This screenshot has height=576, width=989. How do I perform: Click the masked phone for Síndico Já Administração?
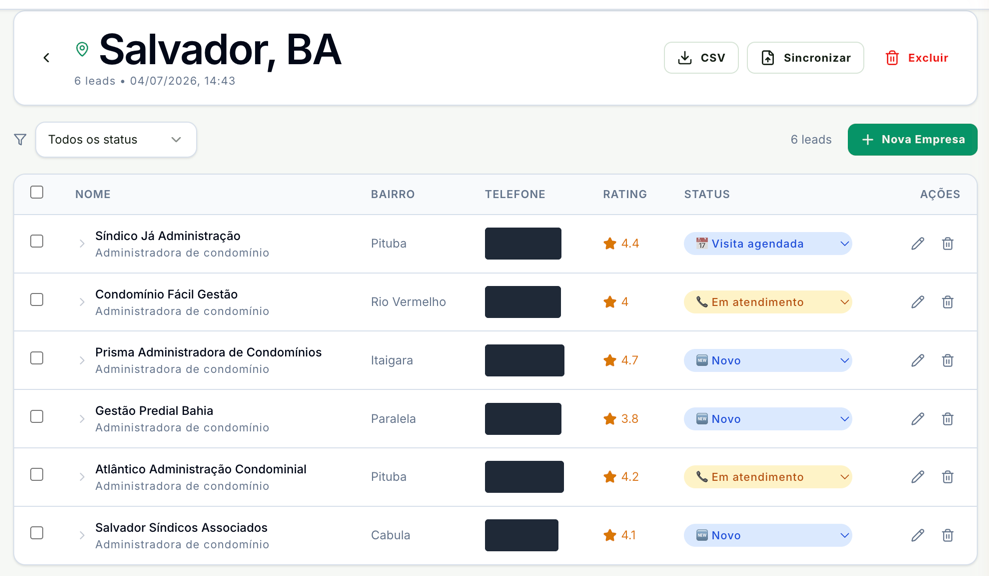point(523,244)
